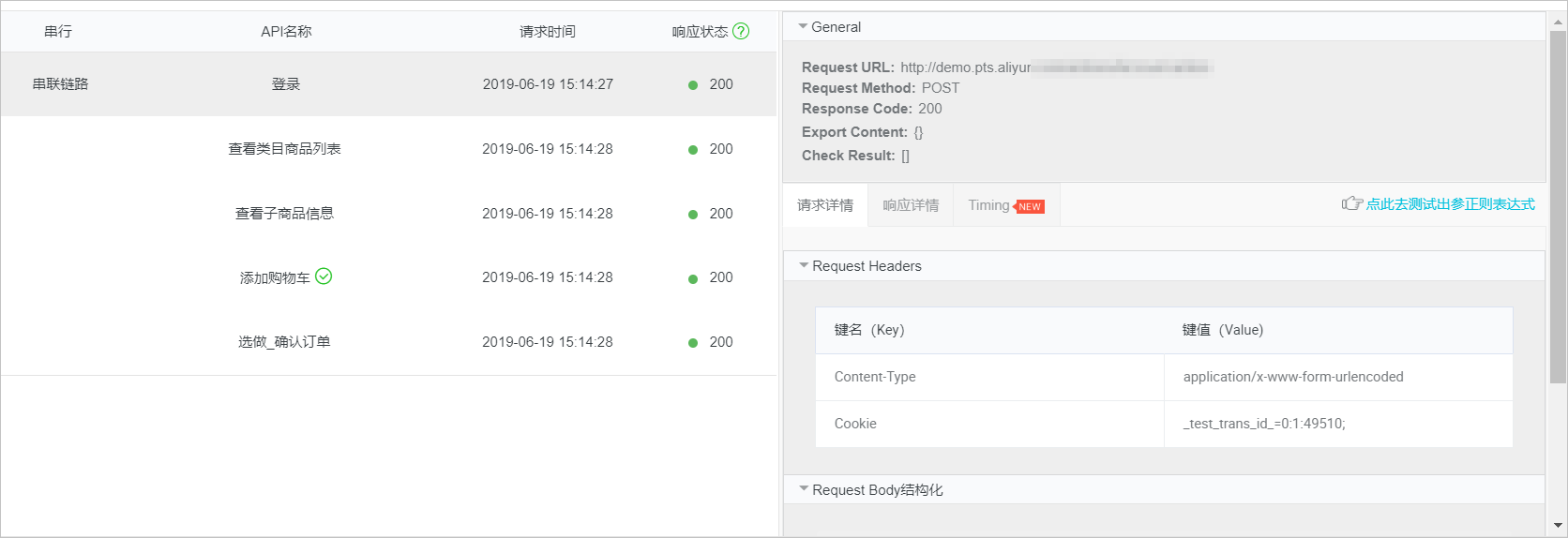Screen dimensions: 1568x538
Task: Click the green status dot of the 选做_确认订单 row
Action: click(x=693, y=343)
